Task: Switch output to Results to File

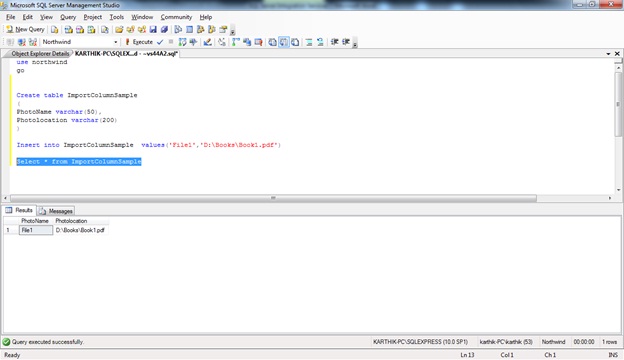Action: point(295,42)
